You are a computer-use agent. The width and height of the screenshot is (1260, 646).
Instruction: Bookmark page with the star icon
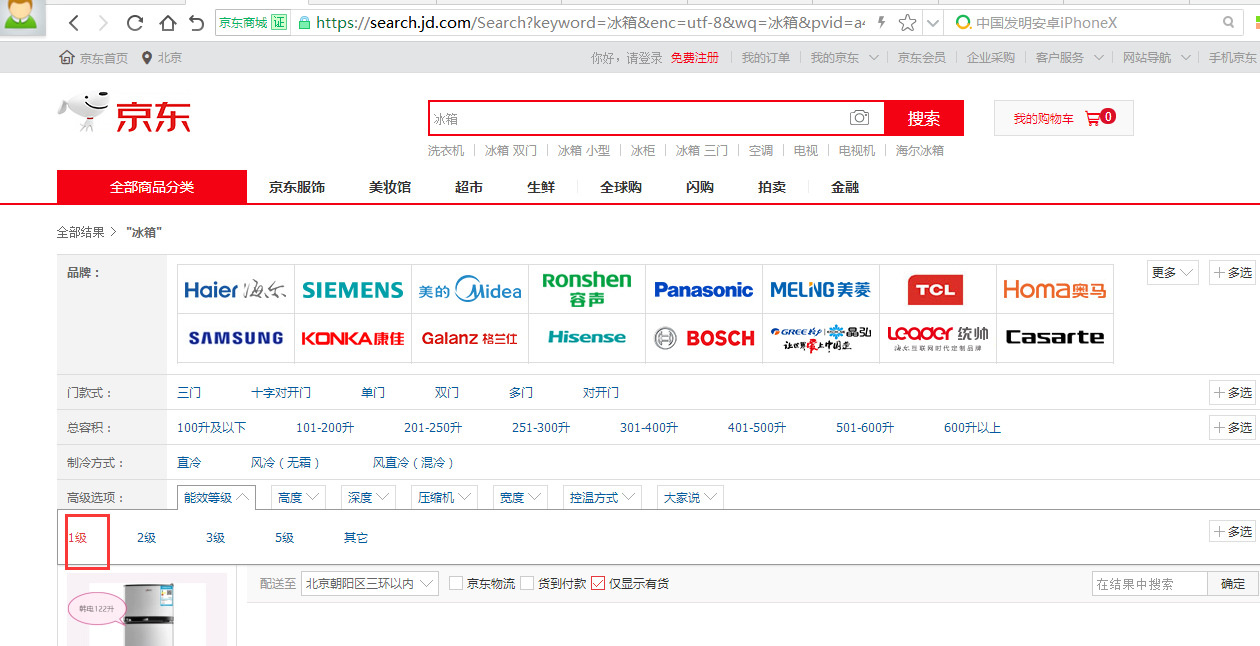coord(907,22)
